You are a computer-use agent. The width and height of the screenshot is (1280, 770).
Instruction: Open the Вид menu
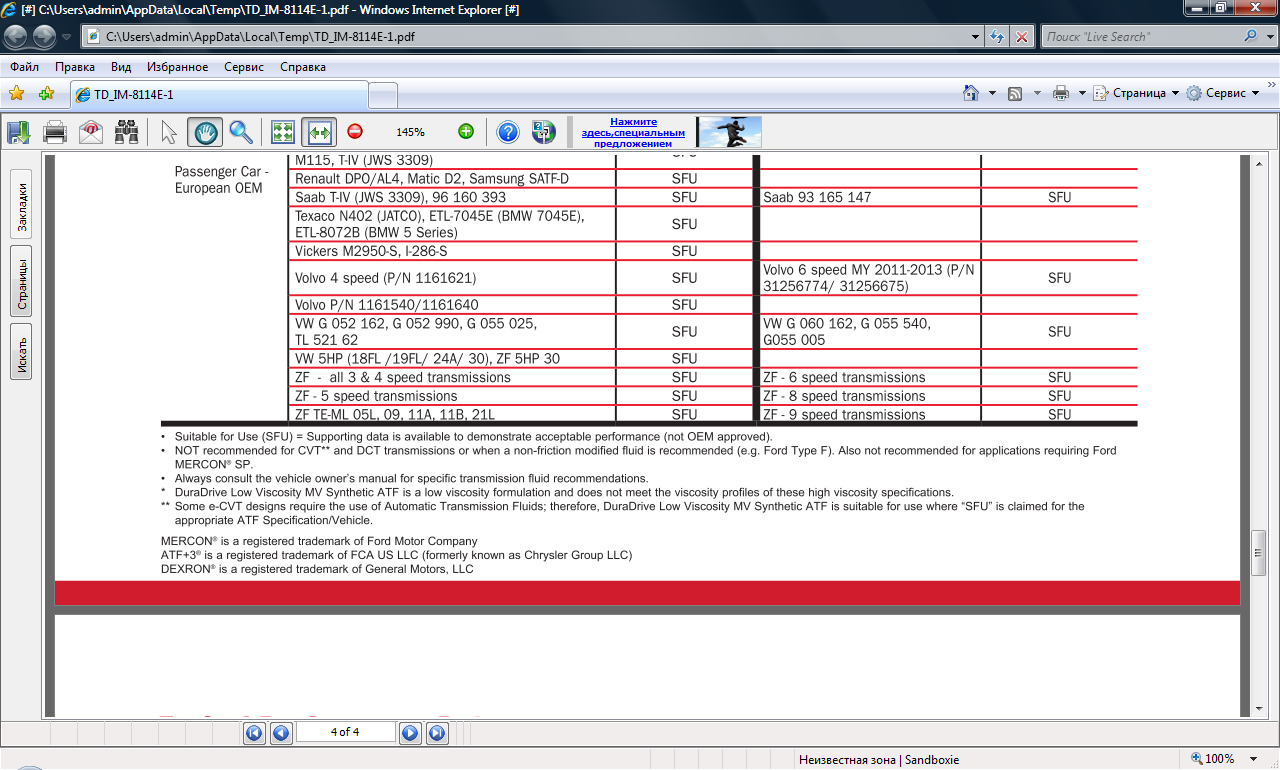(x=121, y=67)
